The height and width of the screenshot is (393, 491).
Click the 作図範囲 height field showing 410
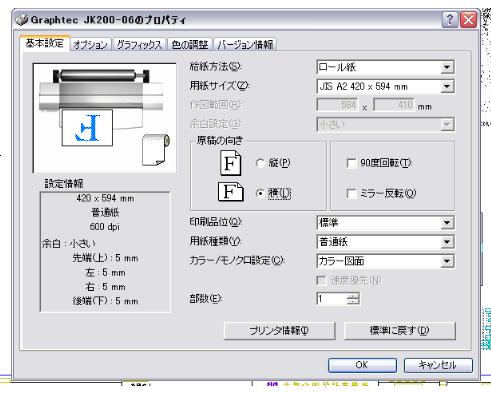[x=393, y=105]
